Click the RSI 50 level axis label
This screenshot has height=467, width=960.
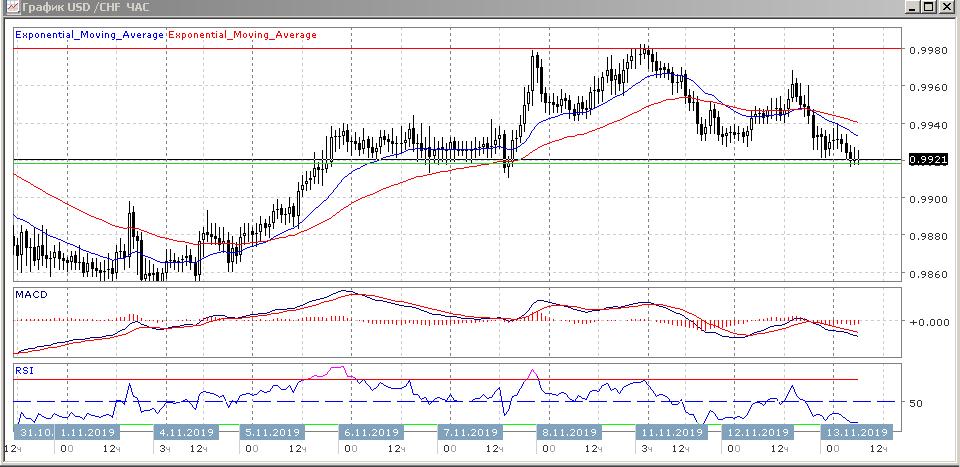coord(915,404)
